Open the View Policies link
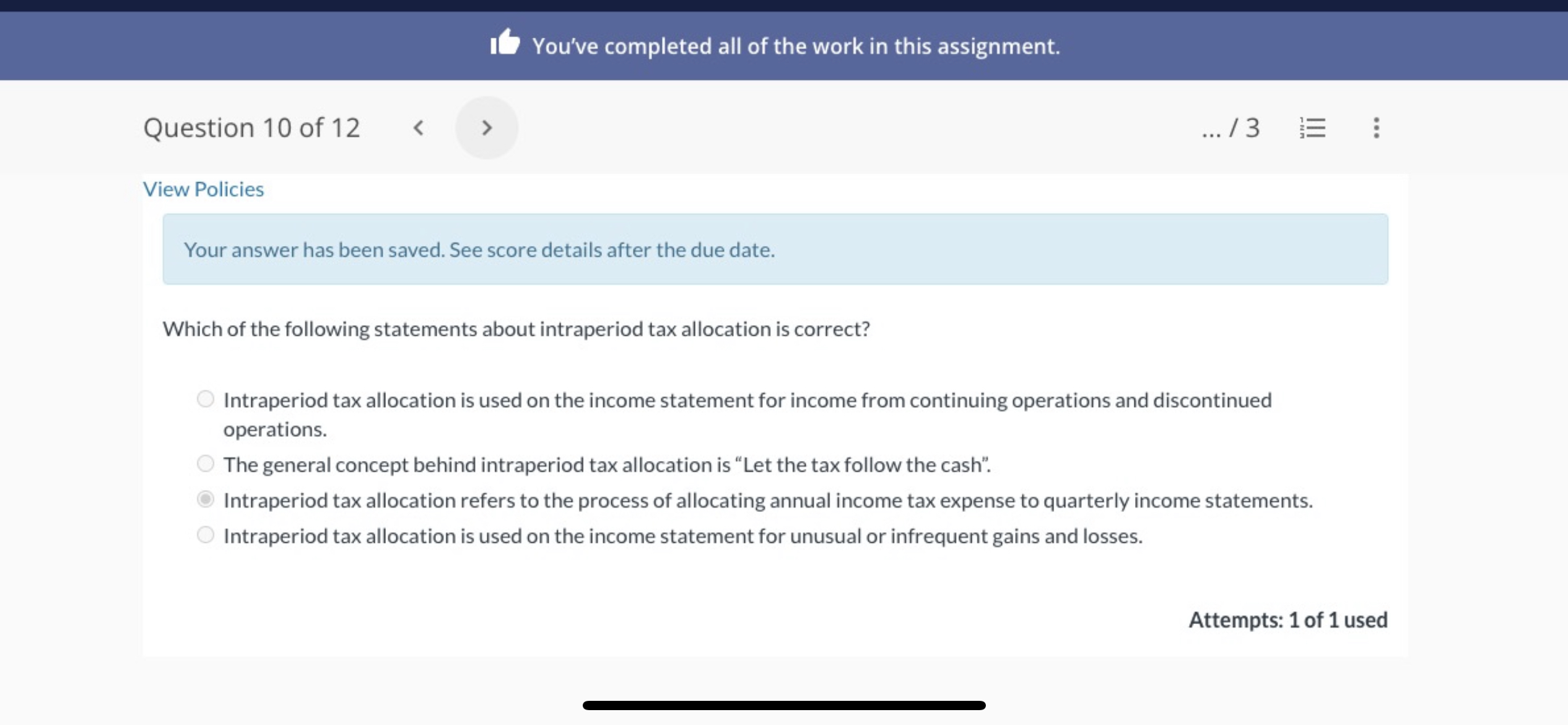This screenshot has height=725, width=1568. coord(203,188)
